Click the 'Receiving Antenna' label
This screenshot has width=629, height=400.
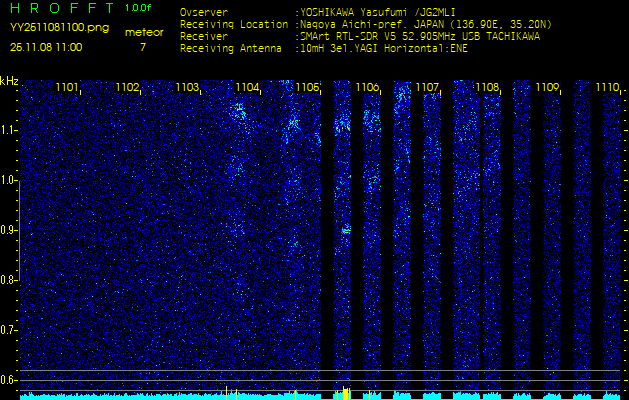(231, 49)
